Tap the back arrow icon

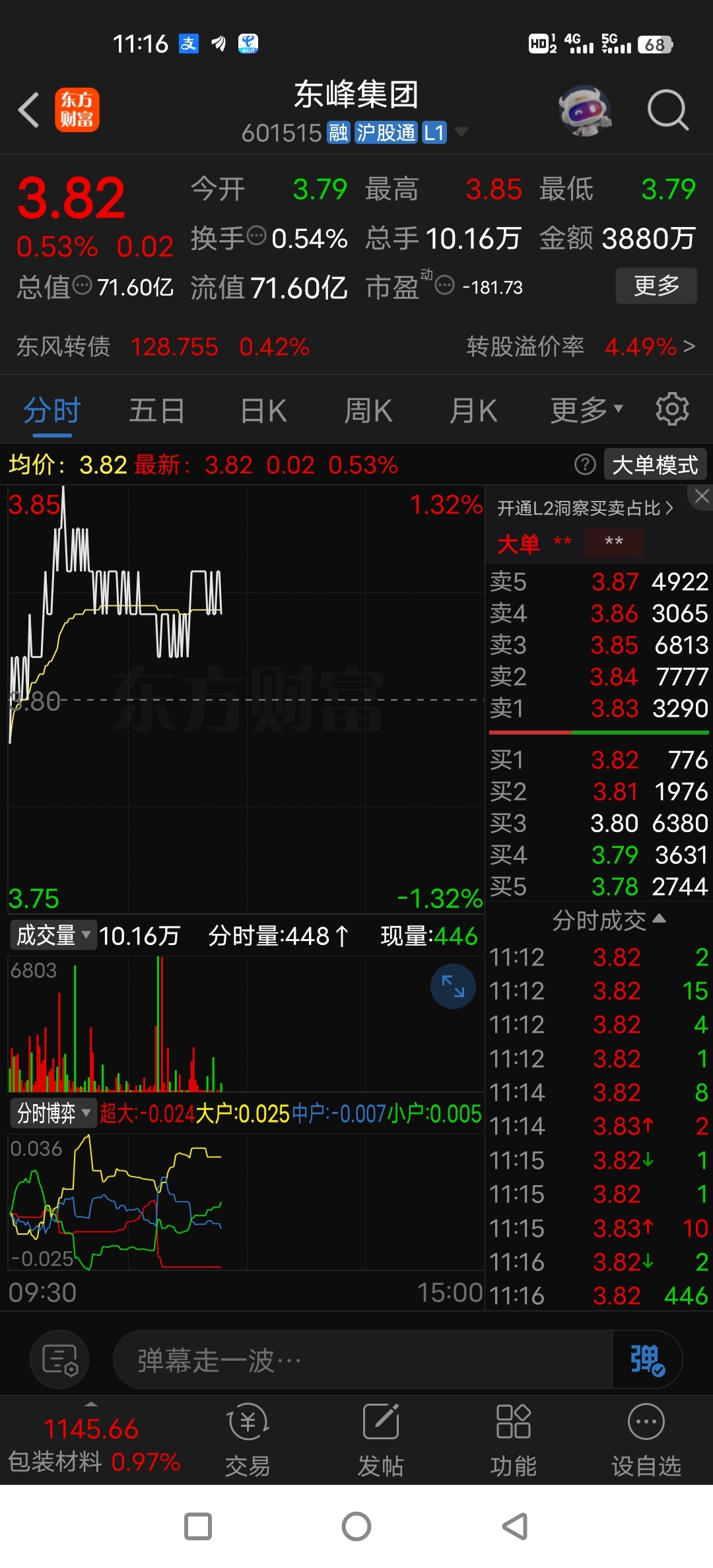click(x=29, y=110)
